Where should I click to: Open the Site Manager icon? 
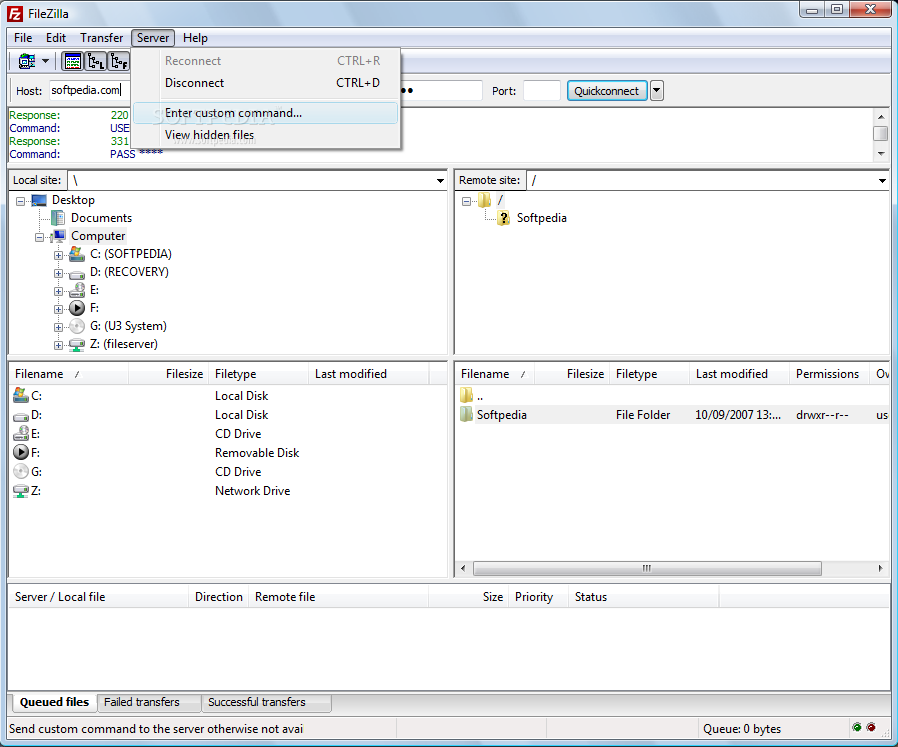tap(26, 61)
